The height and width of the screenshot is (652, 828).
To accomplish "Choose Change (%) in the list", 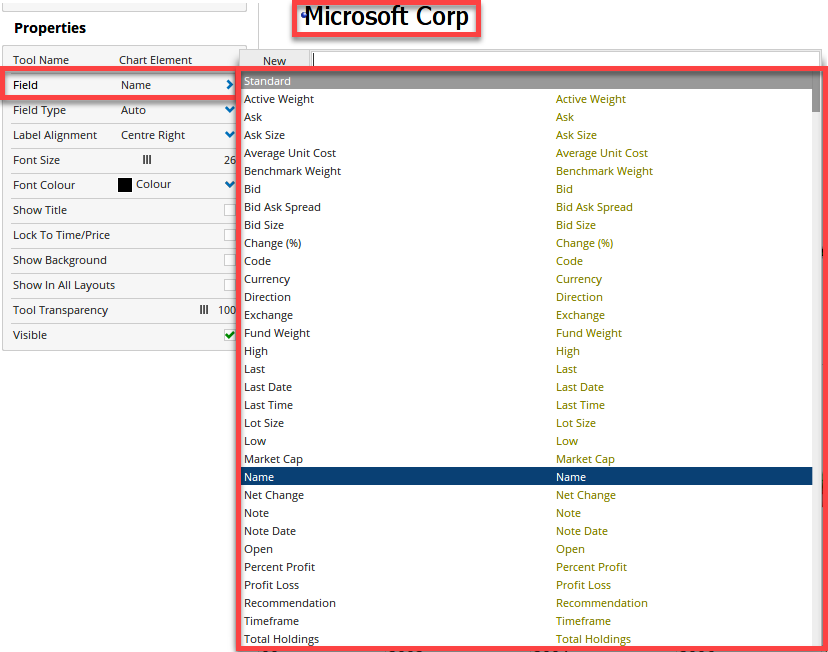I will coord(526,243).
